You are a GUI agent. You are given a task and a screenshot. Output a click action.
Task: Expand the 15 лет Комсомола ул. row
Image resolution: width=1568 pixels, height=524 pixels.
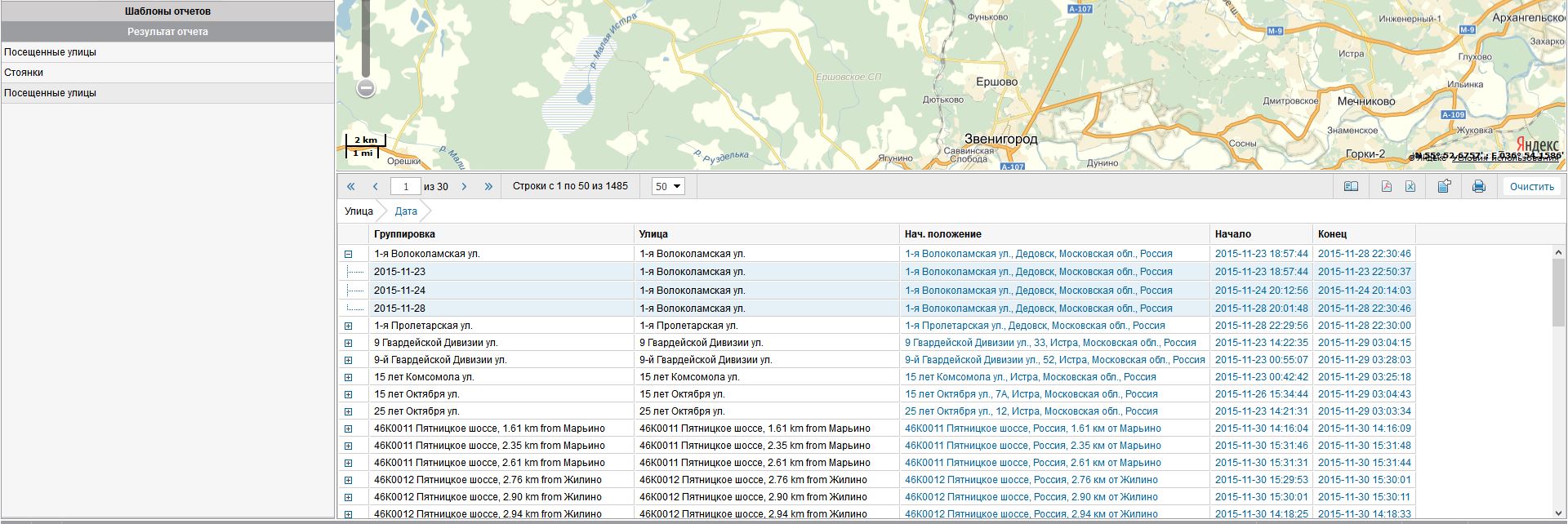[348, 377]
